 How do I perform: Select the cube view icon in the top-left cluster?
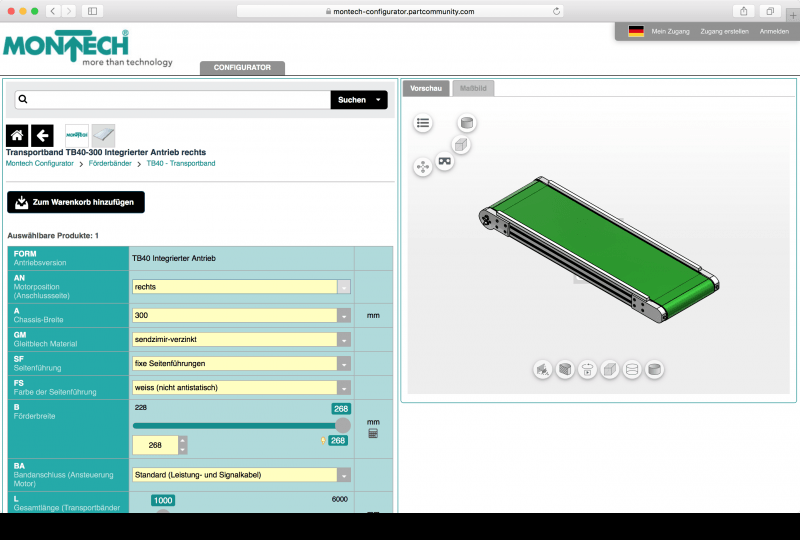coord(461,145)
